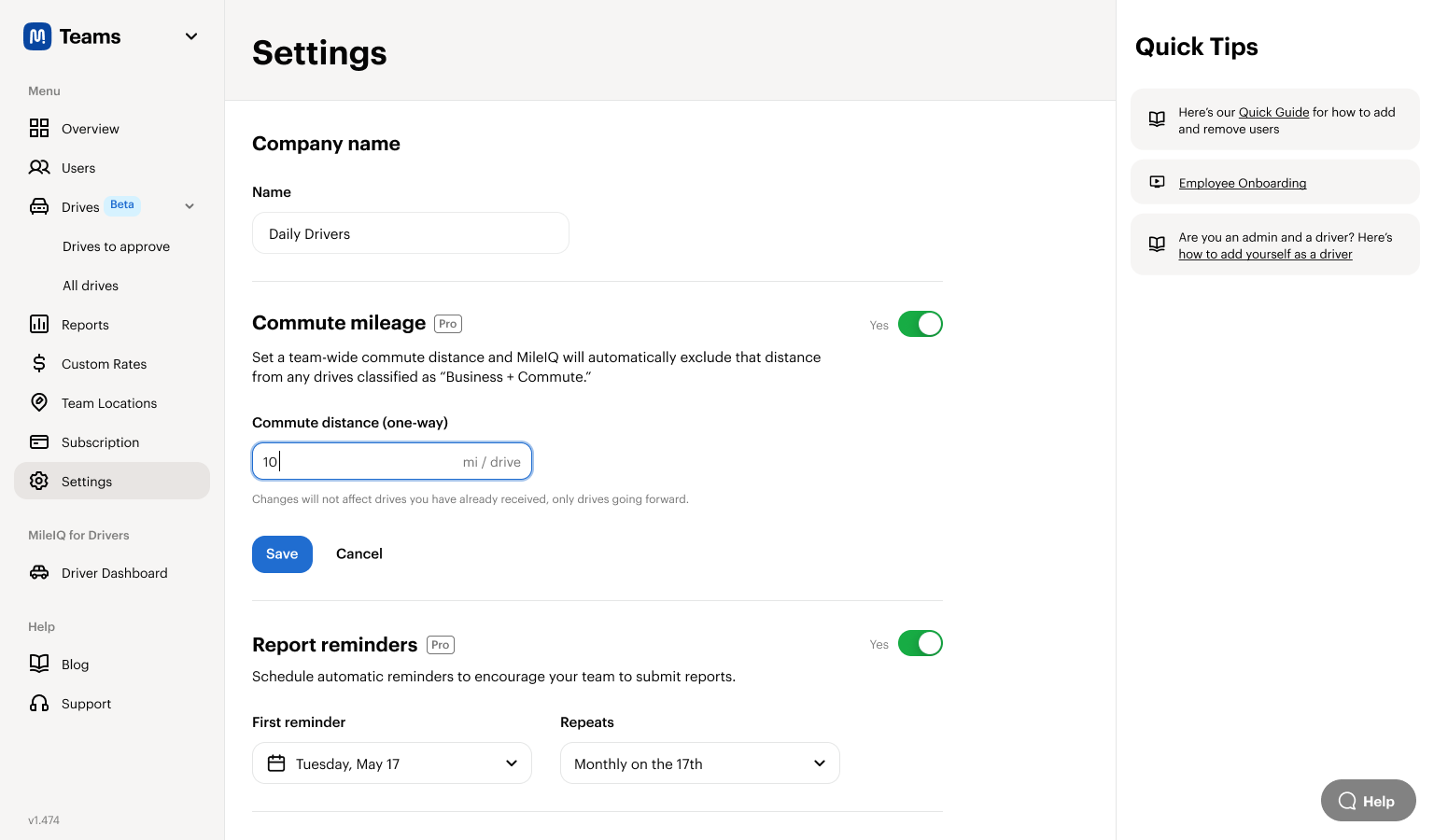Click the MileIQ Teams logo icon
Screen dimensions: 1434x840
coord(37,36)
